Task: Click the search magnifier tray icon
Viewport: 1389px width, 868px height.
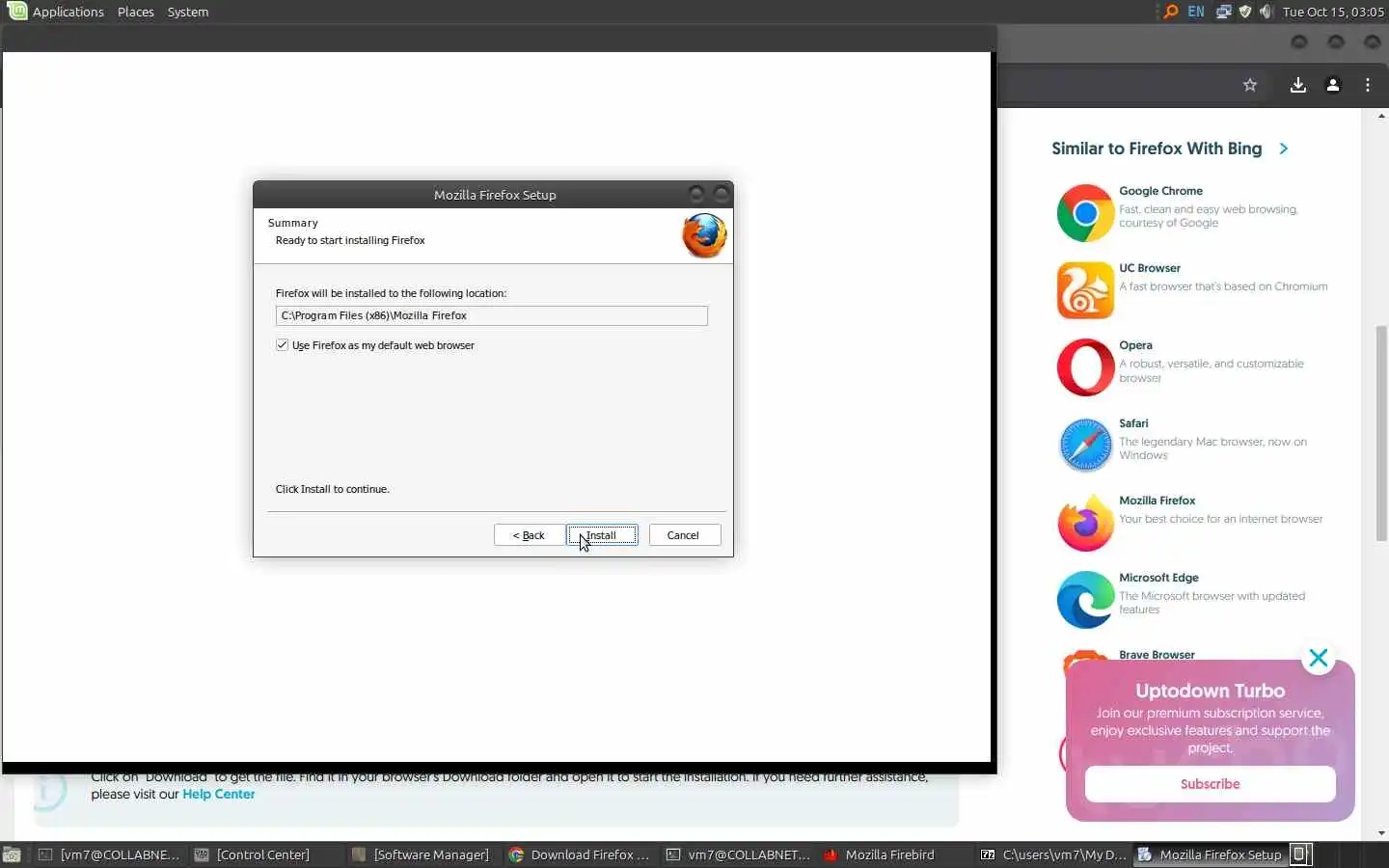Action: point(1170,12)
